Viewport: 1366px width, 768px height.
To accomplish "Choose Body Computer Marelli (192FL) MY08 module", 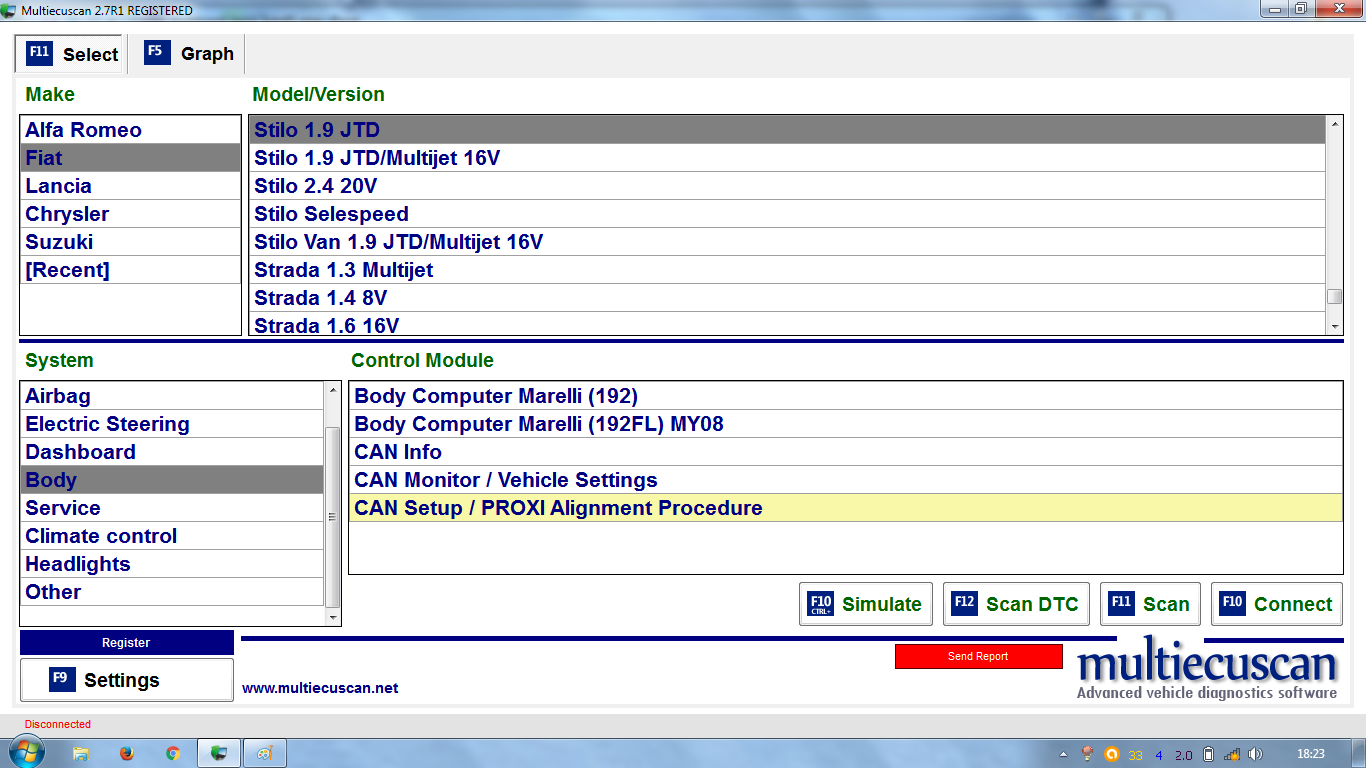I will pos(846,424).
